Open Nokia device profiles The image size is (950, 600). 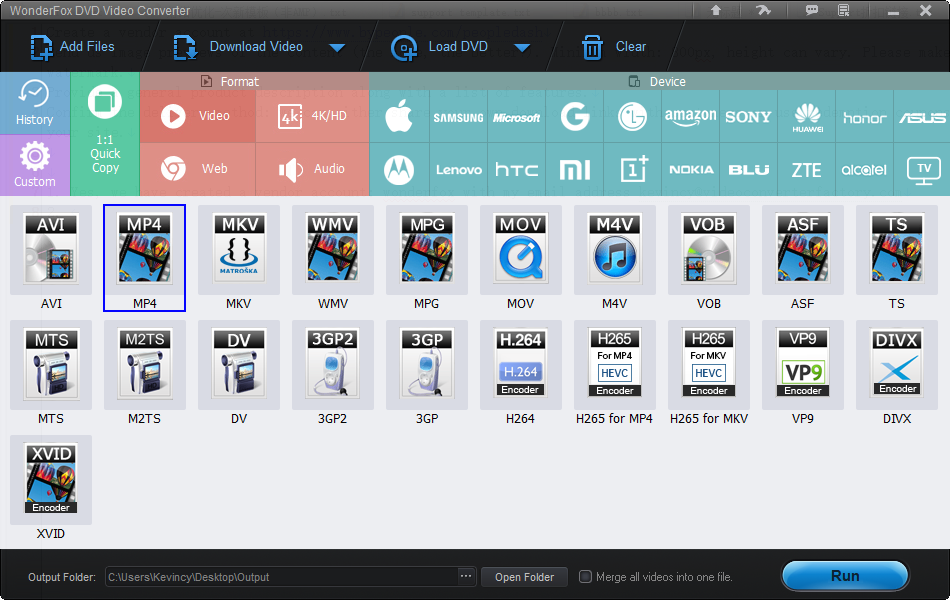690,170
